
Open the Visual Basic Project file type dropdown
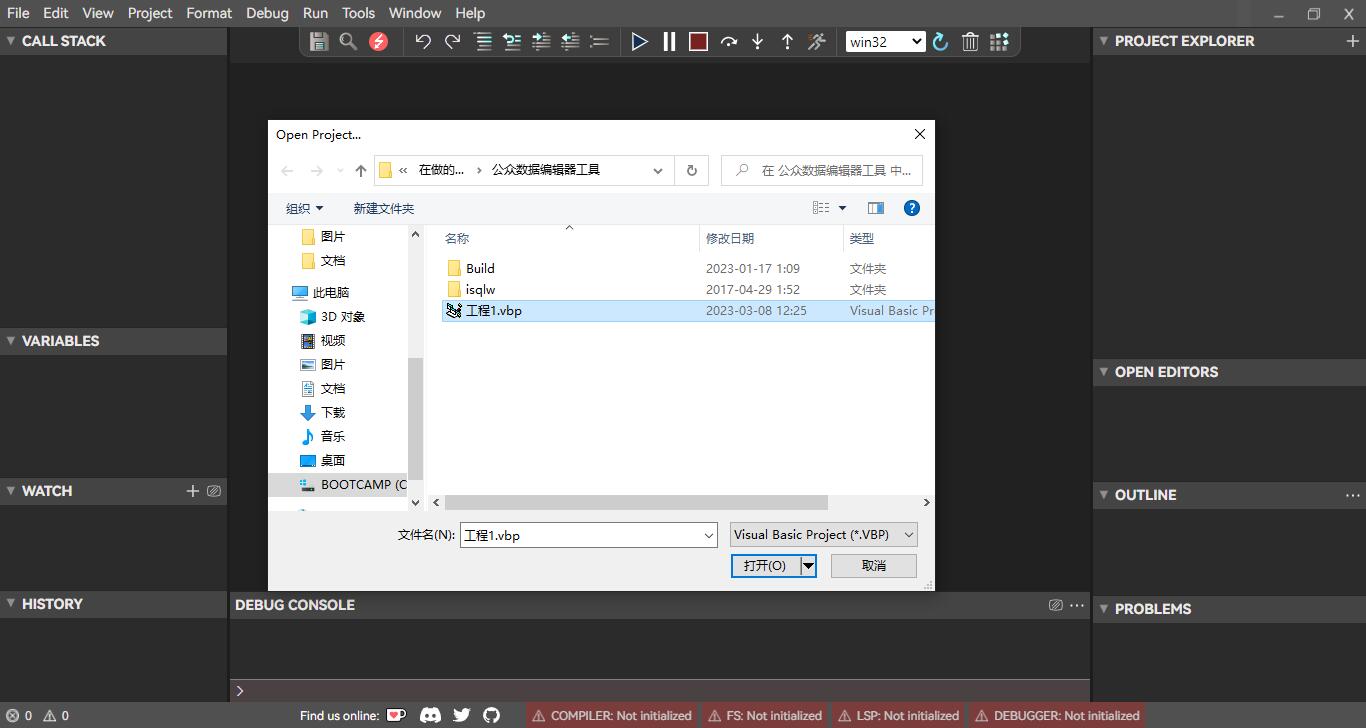(822, 534)
